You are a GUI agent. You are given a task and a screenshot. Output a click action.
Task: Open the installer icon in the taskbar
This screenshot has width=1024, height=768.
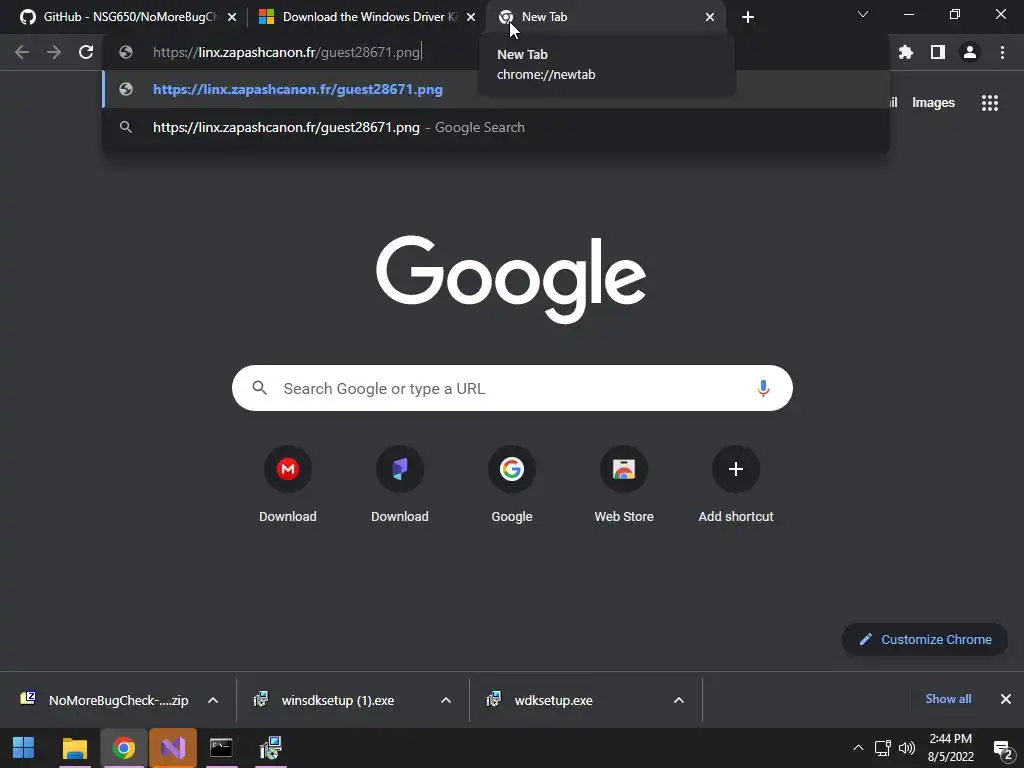click(270, 748)
